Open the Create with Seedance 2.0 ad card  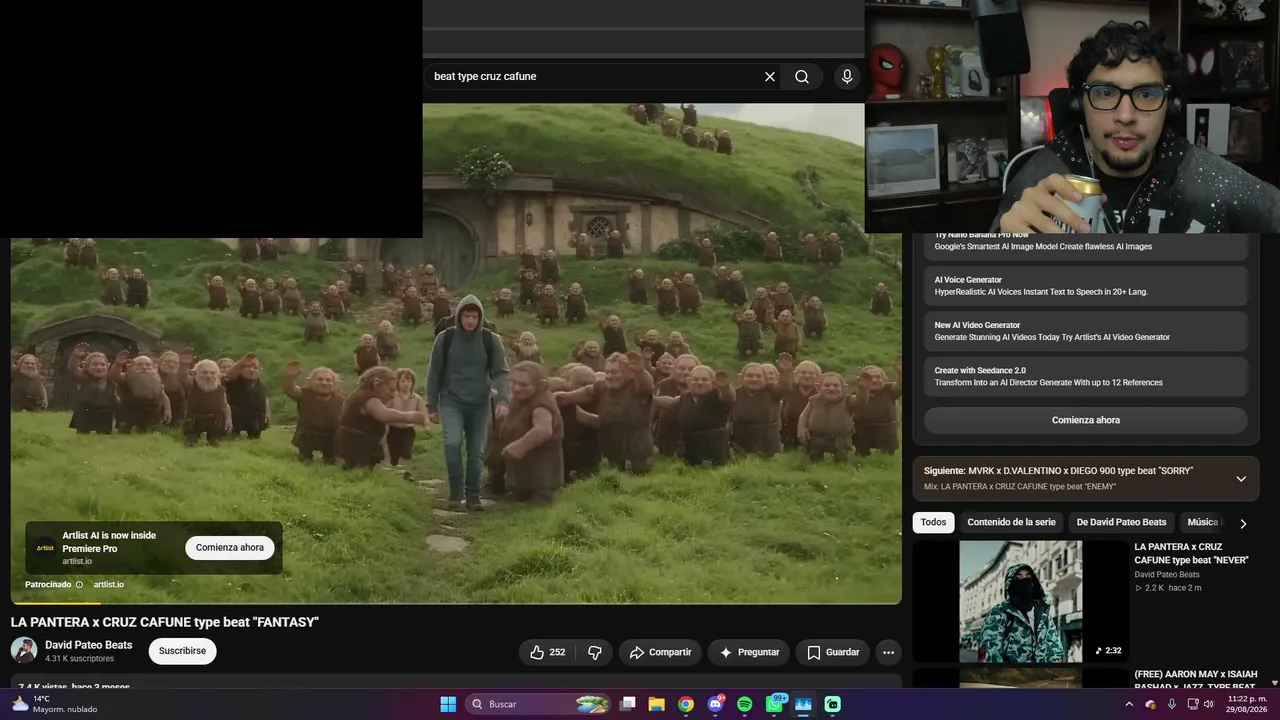tap(1085, 376)
